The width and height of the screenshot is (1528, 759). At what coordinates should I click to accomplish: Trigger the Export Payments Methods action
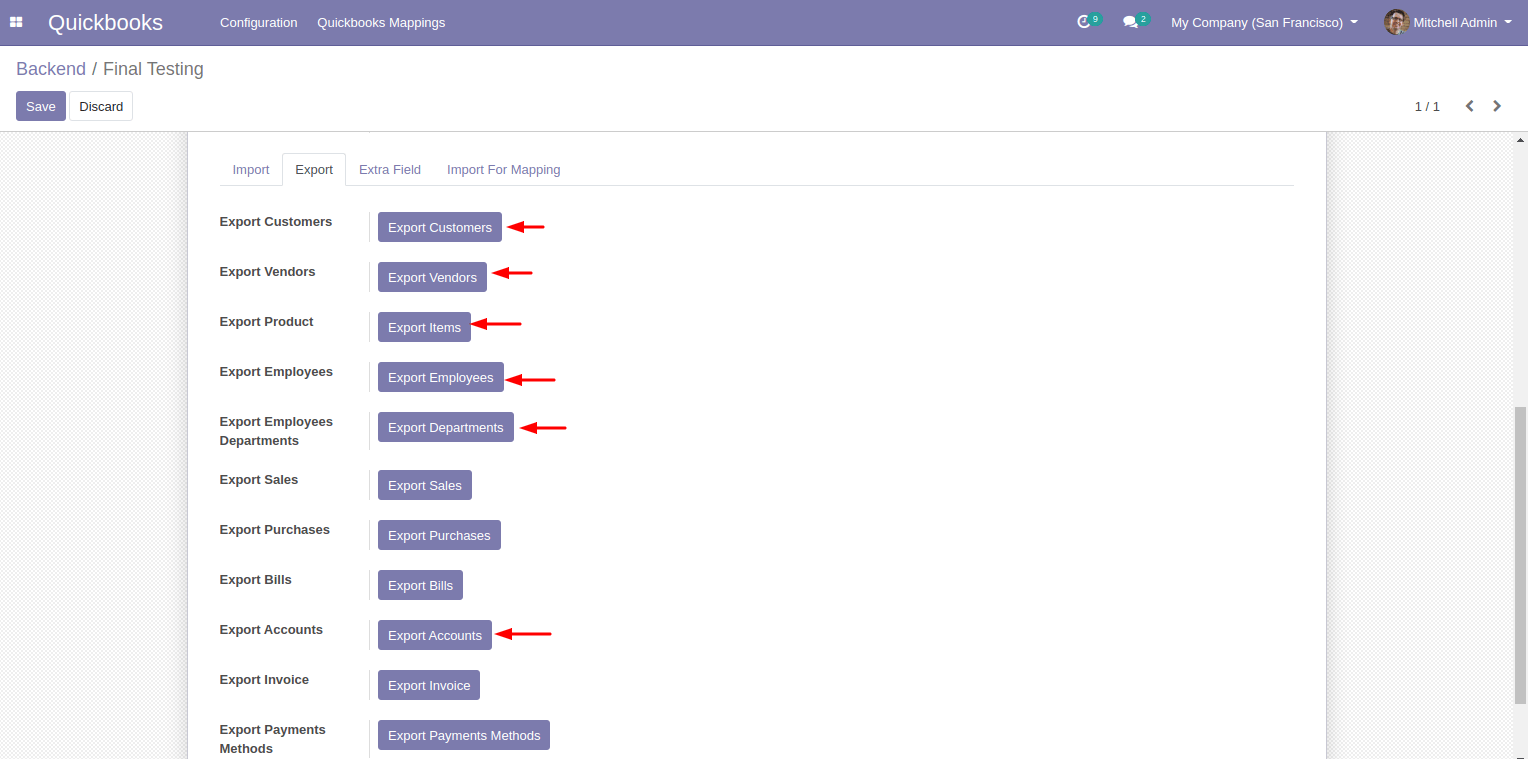click(x=463, y=735)
